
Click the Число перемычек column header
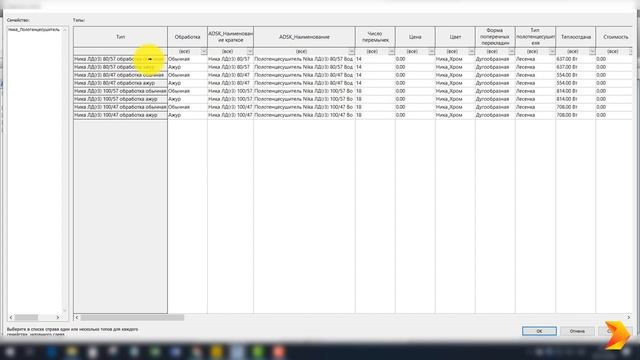pyautogui.click(x=375, y=37)
